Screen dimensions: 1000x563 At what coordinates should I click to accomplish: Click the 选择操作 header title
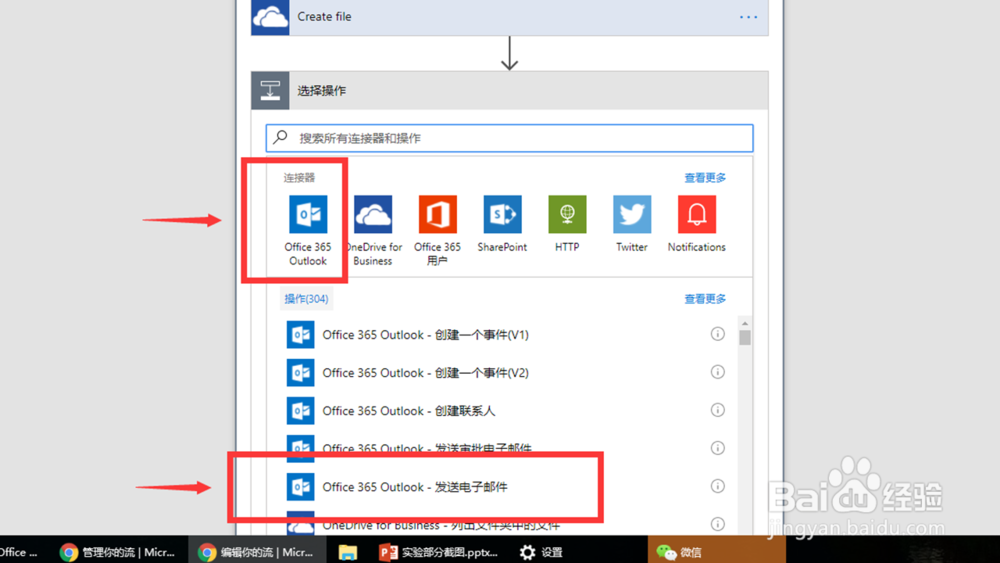coord(321,91)
